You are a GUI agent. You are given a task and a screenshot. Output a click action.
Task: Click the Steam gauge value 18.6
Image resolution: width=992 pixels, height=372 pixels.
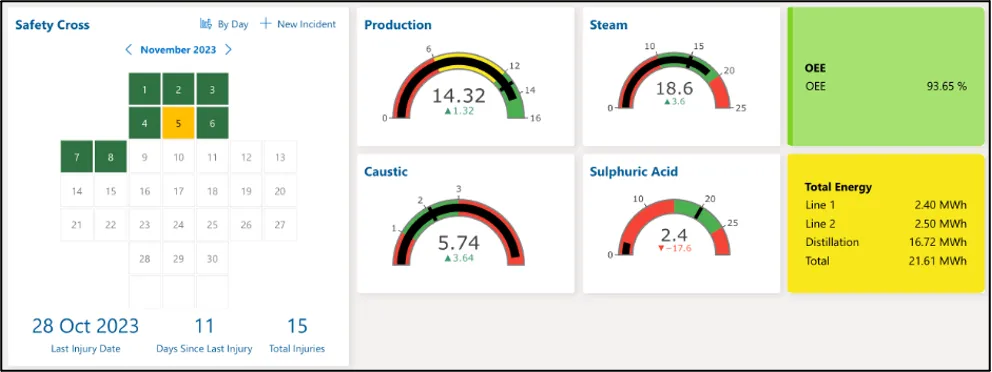coord(674,88)
